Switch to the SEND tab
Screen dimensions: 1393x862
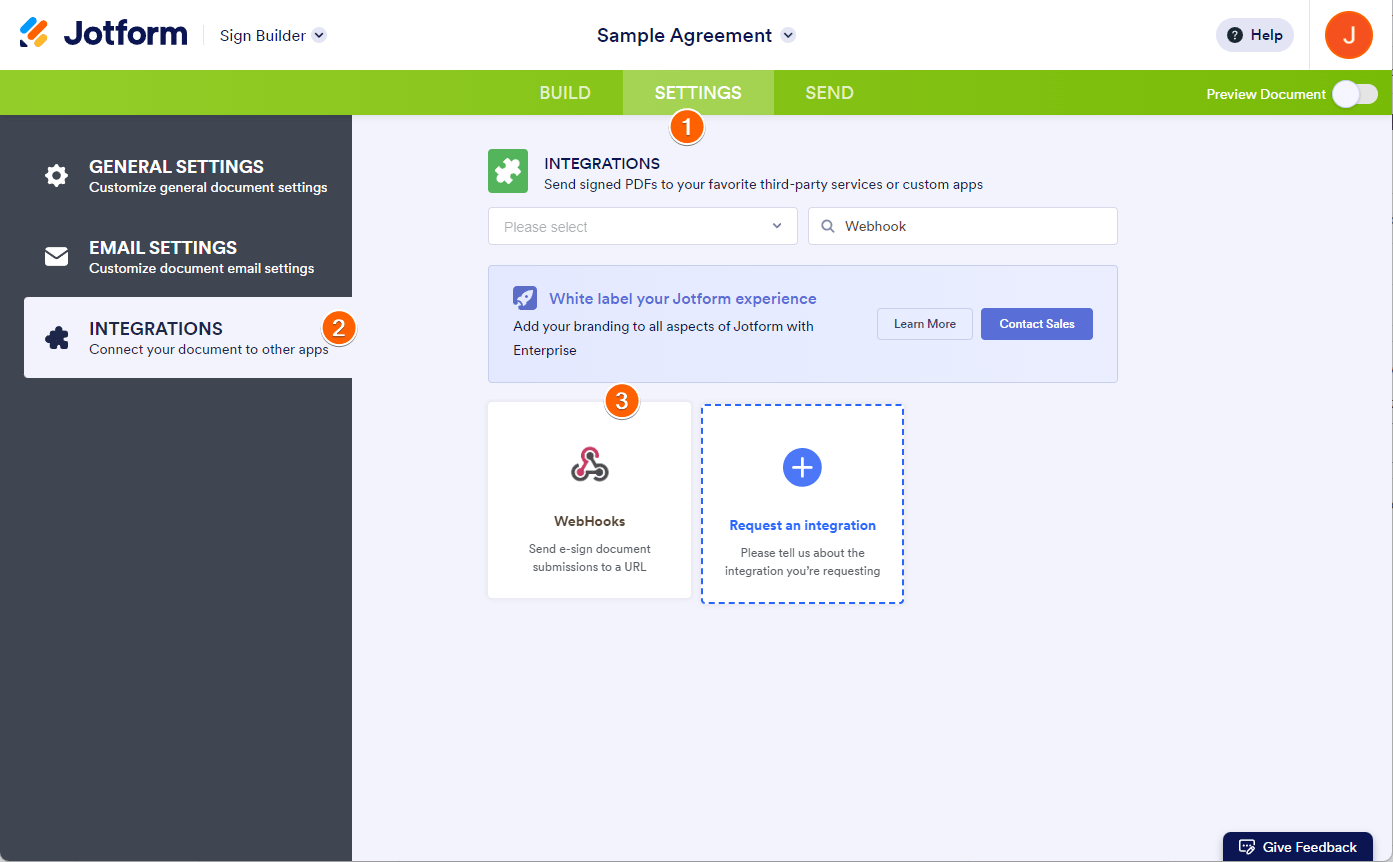coord(829,93)
